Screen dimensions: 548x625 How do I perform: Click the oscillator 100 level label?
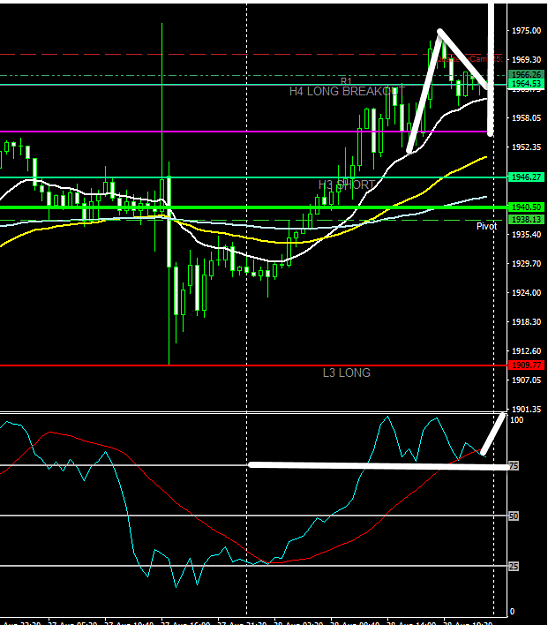pos(517,420)
